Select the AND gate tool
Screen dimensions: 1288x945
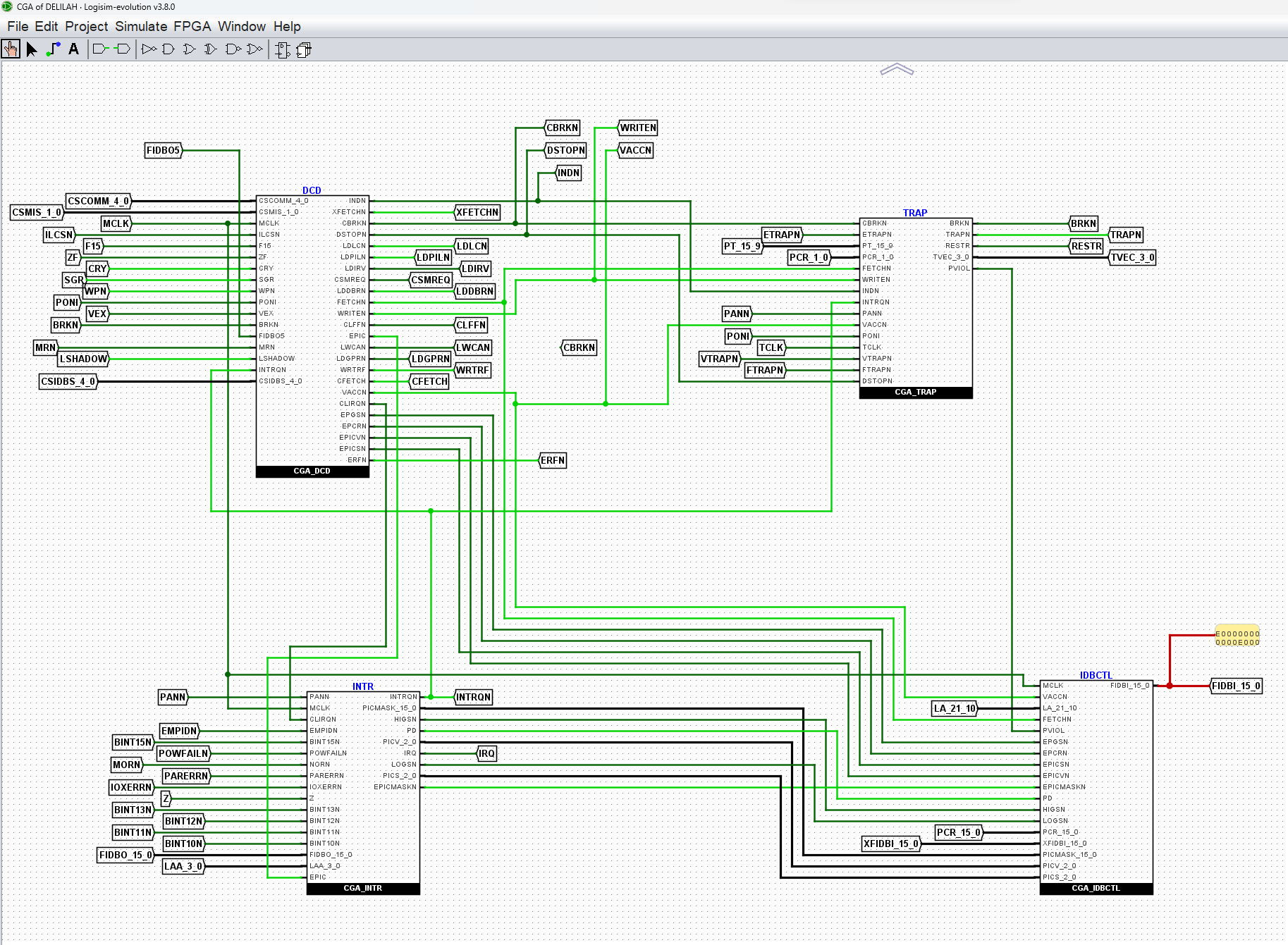click(168, 49)
